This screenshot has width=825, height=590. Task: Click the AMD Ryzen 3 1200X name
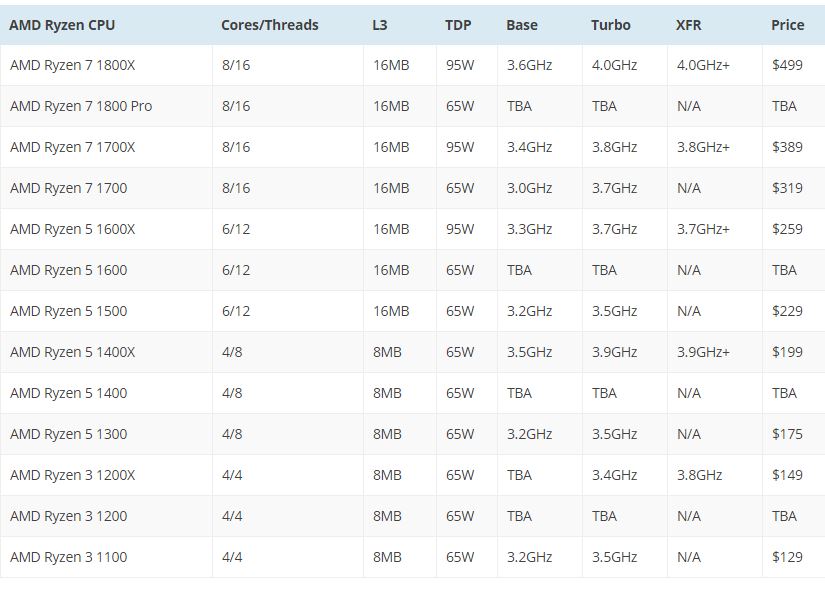72,475
